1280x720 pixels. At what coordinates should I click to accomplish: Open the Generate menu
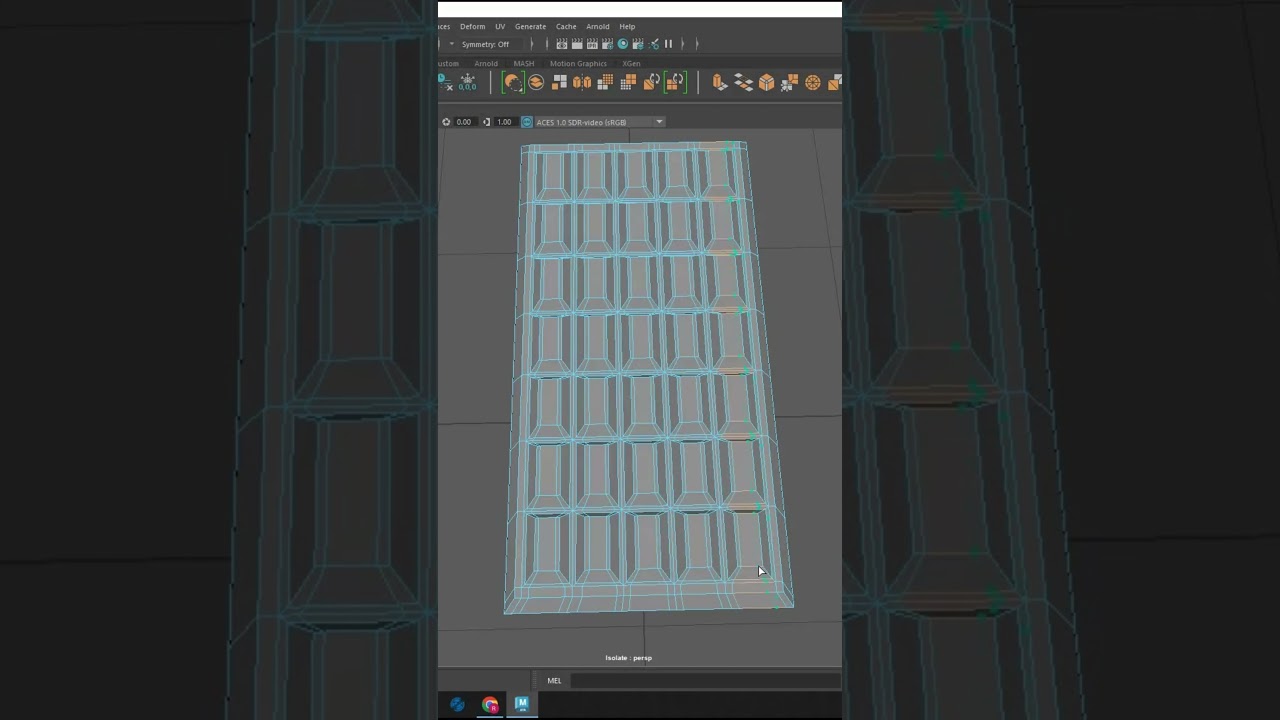point(530,26)
